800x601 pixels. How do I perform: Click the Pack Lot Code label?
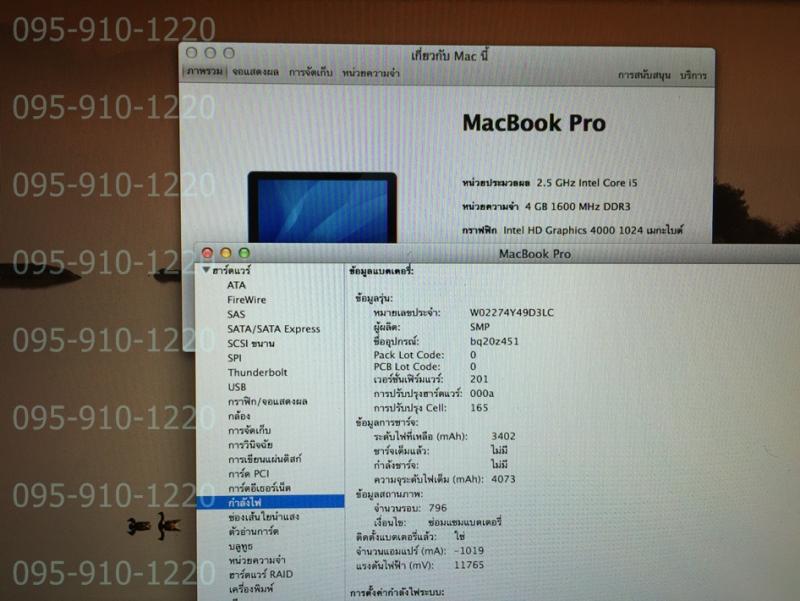coord(409,355)
